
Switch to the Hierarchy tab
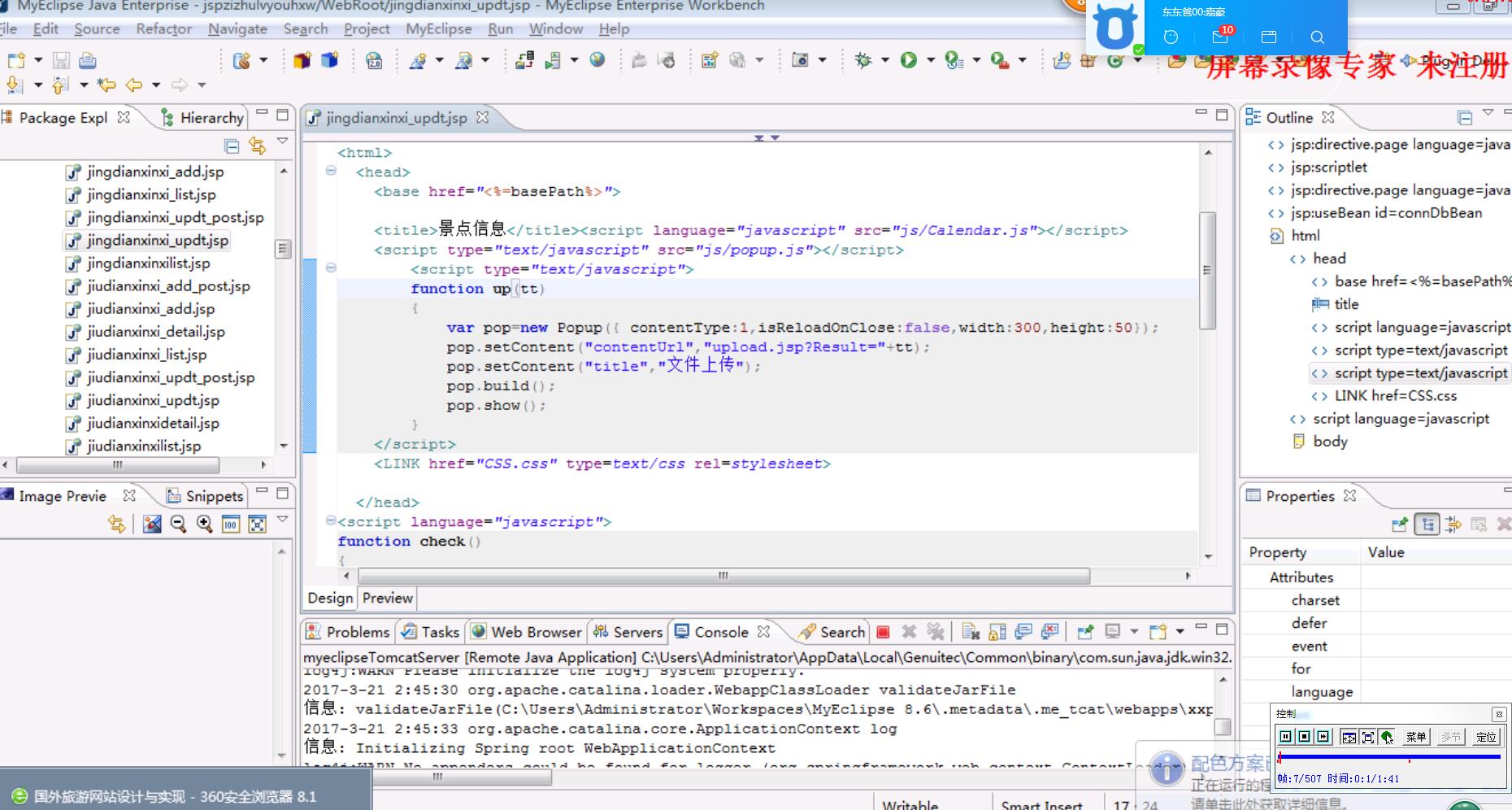pyautogui.click(x=202, y=118)
